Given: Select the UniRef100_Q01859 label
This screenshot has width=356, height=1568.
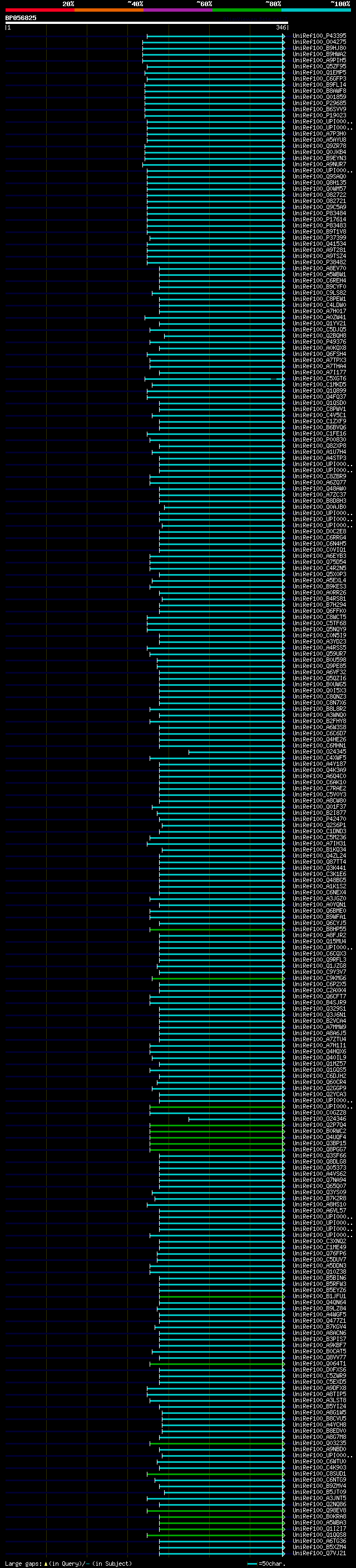Looking at the screenshot, I should pyautogui.click(x=319, y=97).
